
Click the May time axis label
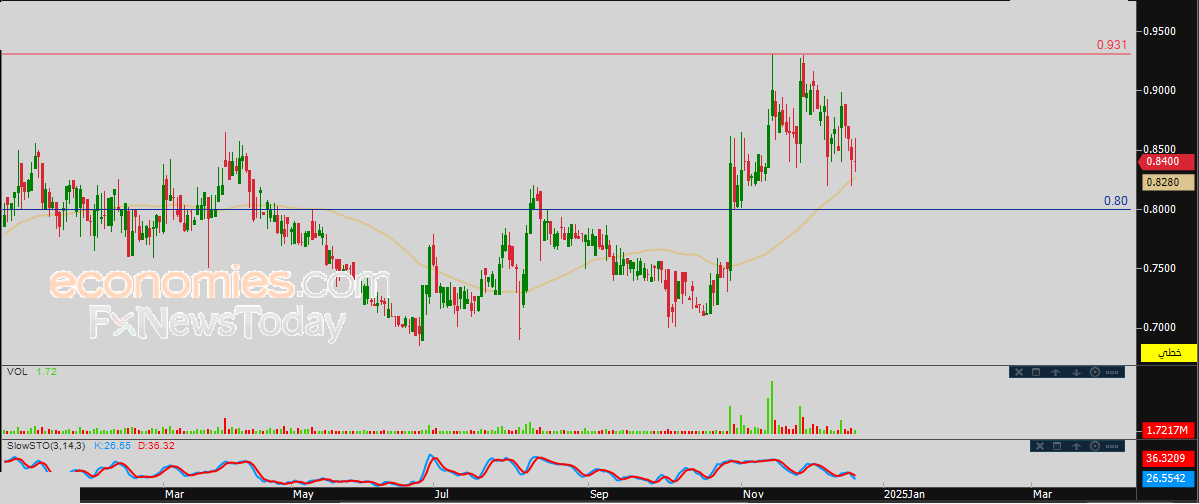pyautogui.click(x=304, y=495)
